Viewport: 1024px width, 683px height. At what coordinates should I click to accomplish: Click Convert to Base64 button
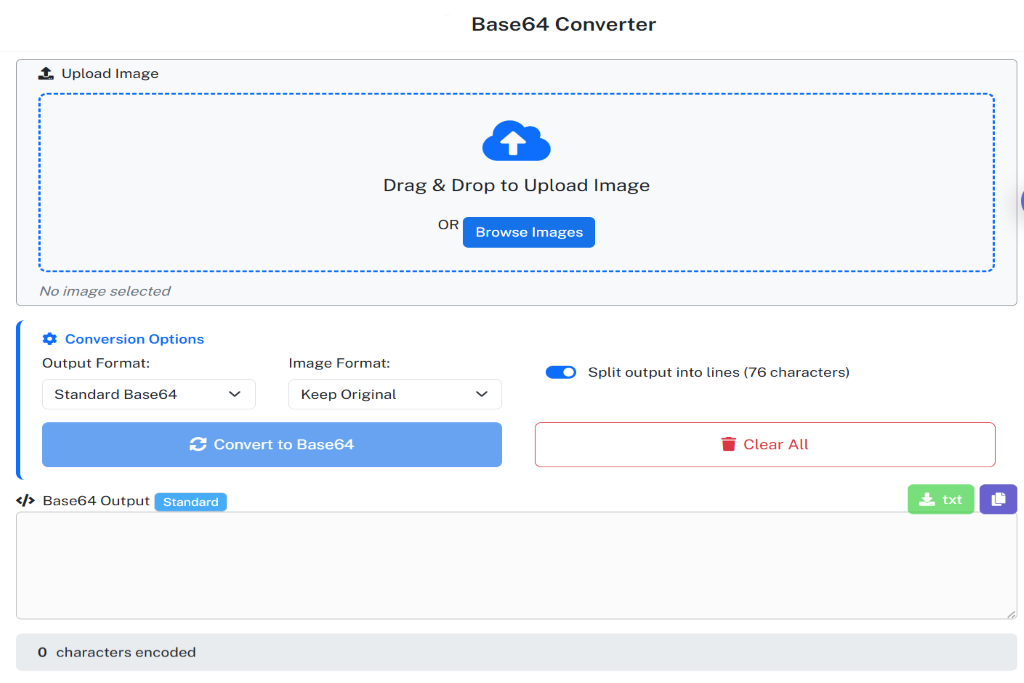pyautogui.click(x=272, y=445)
